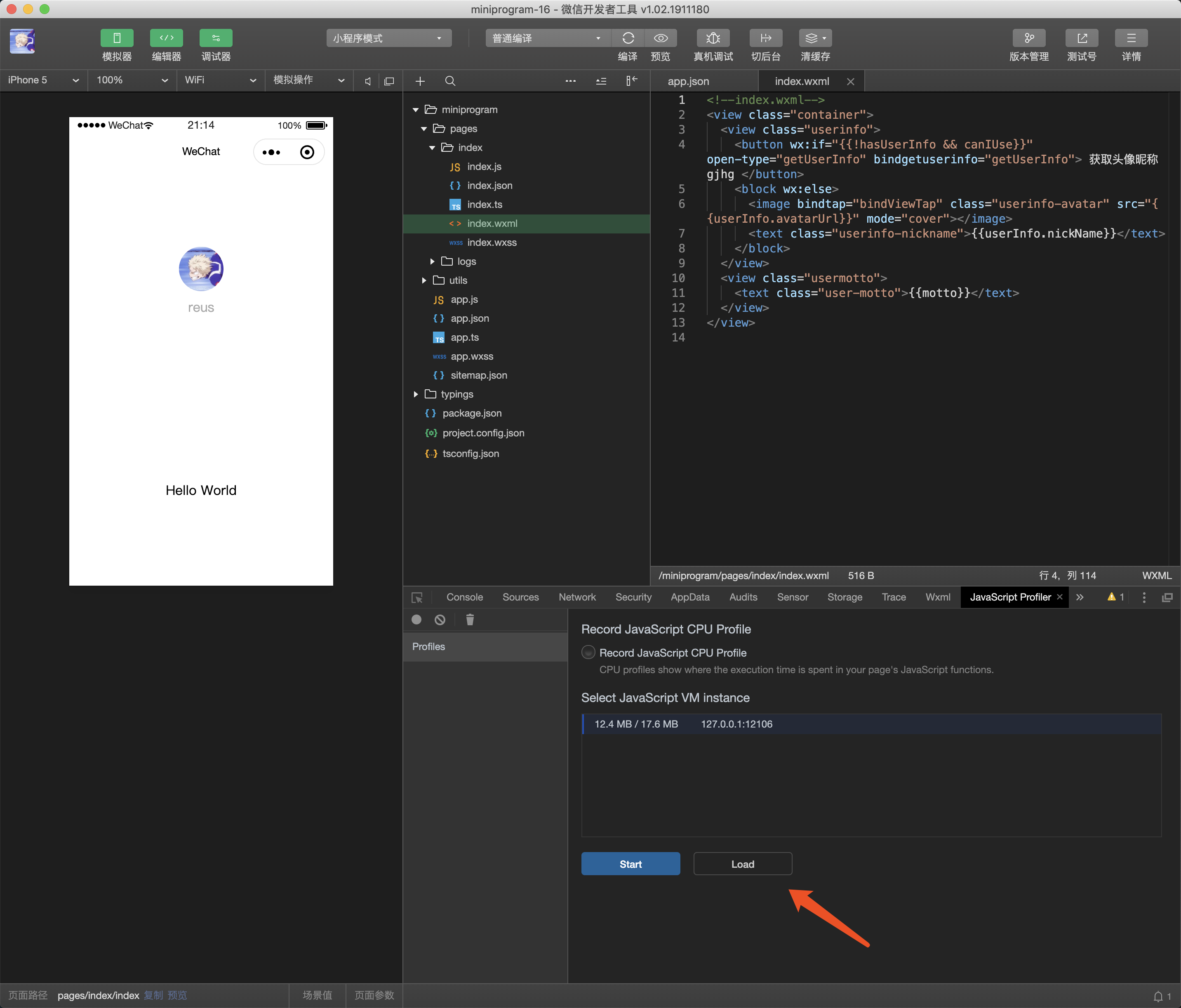Click the undock devtools window icon

[1167, 598]
